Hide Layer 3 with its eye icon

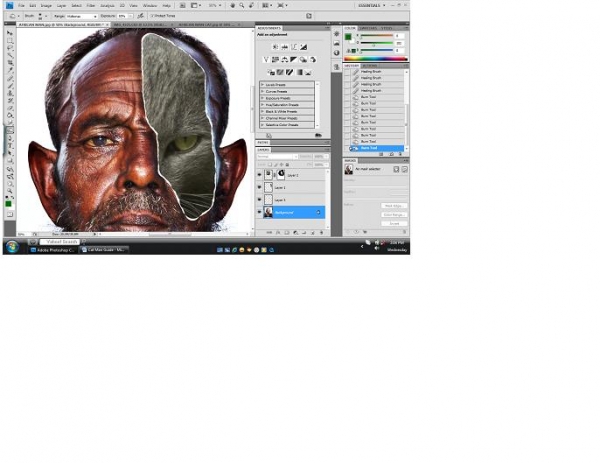(259, 200)
